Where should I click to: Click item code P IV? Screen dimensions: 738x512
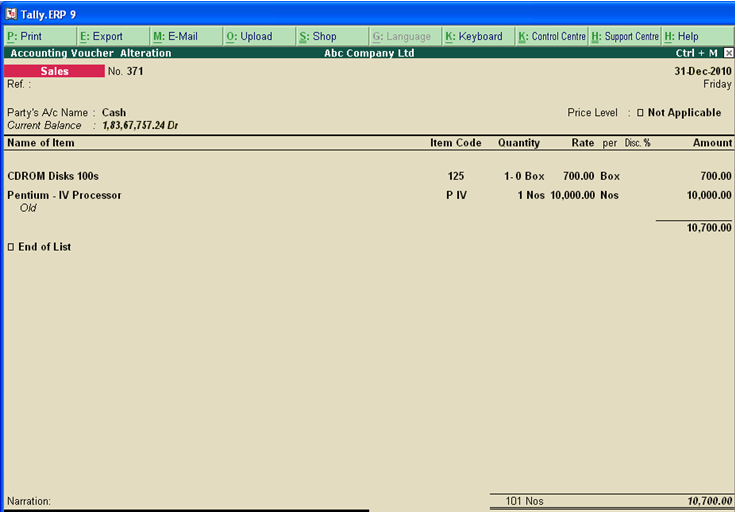pos(456,195)
